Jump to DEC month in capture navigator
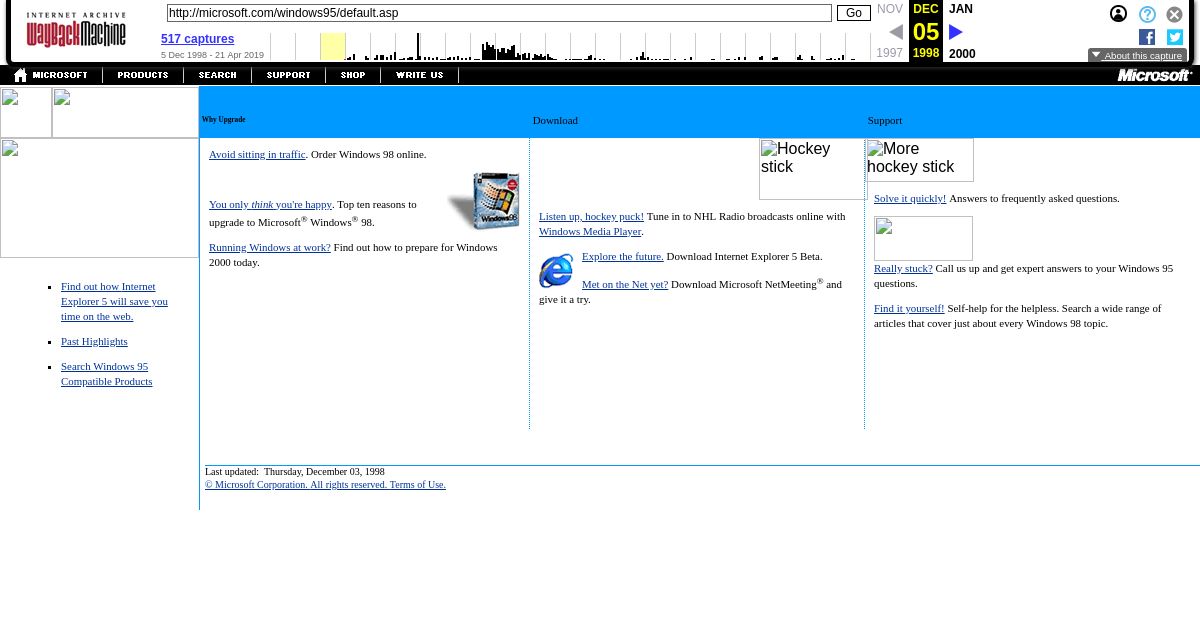The height and width of the screenshot is (630, 1200). tap(926, 9)
